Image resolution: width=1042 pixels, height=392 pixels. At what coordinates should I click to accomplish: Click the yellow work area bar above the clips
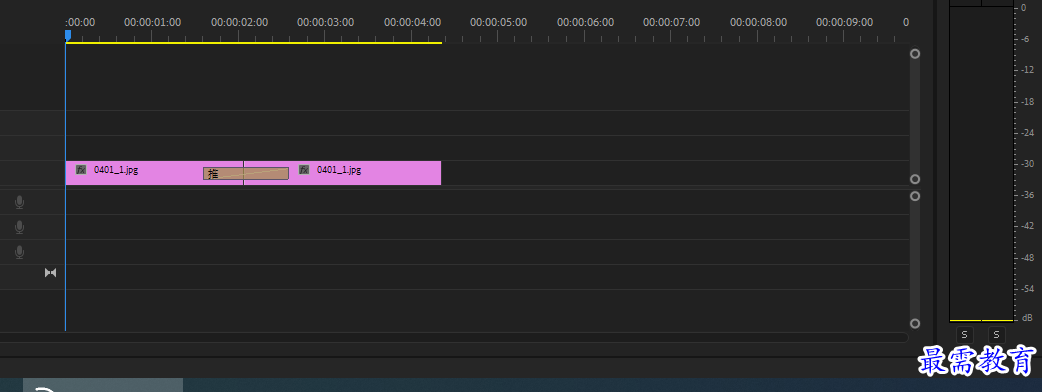click(x=254, y=43)
